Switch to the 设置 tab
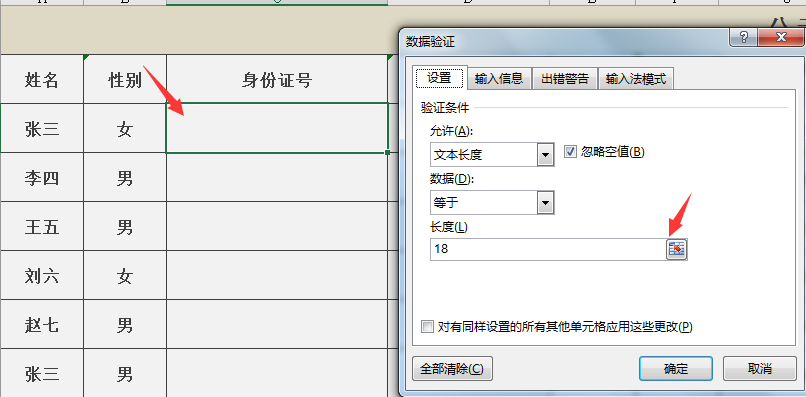 440,78
